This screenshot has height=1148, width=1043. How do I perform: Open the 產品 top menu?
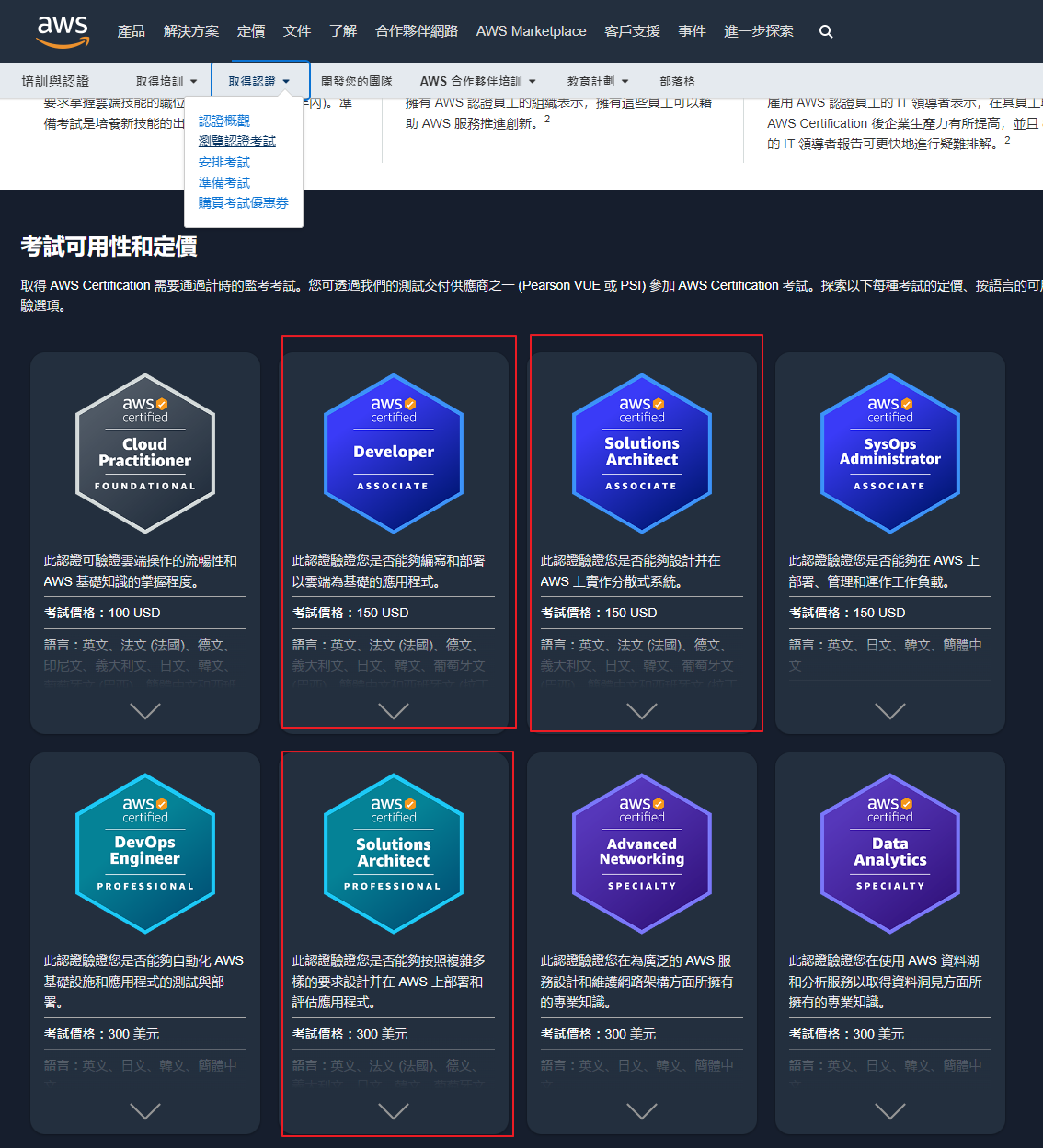tap(132, 31)
